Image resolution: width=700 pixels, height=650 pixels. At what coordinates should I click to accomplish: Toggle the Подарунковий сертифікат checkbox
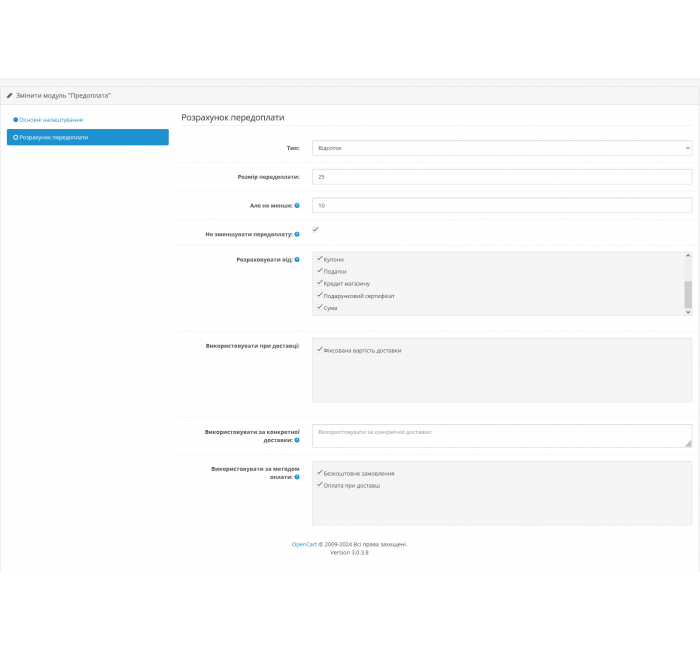point(320,295)
